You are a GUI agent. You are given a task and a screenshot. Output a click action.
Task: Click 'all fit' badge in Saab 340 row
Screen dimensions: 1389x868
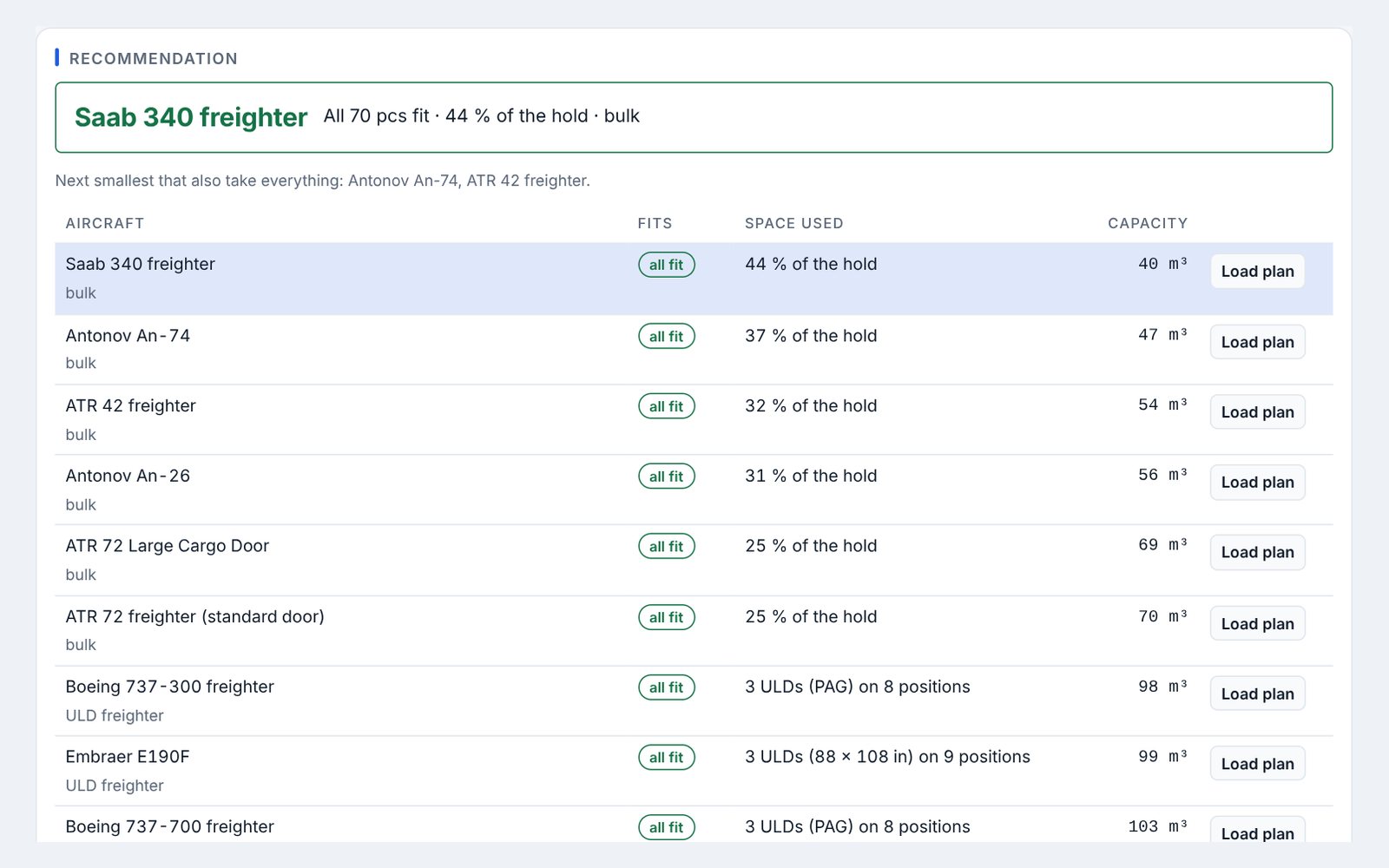pos(667,265)
